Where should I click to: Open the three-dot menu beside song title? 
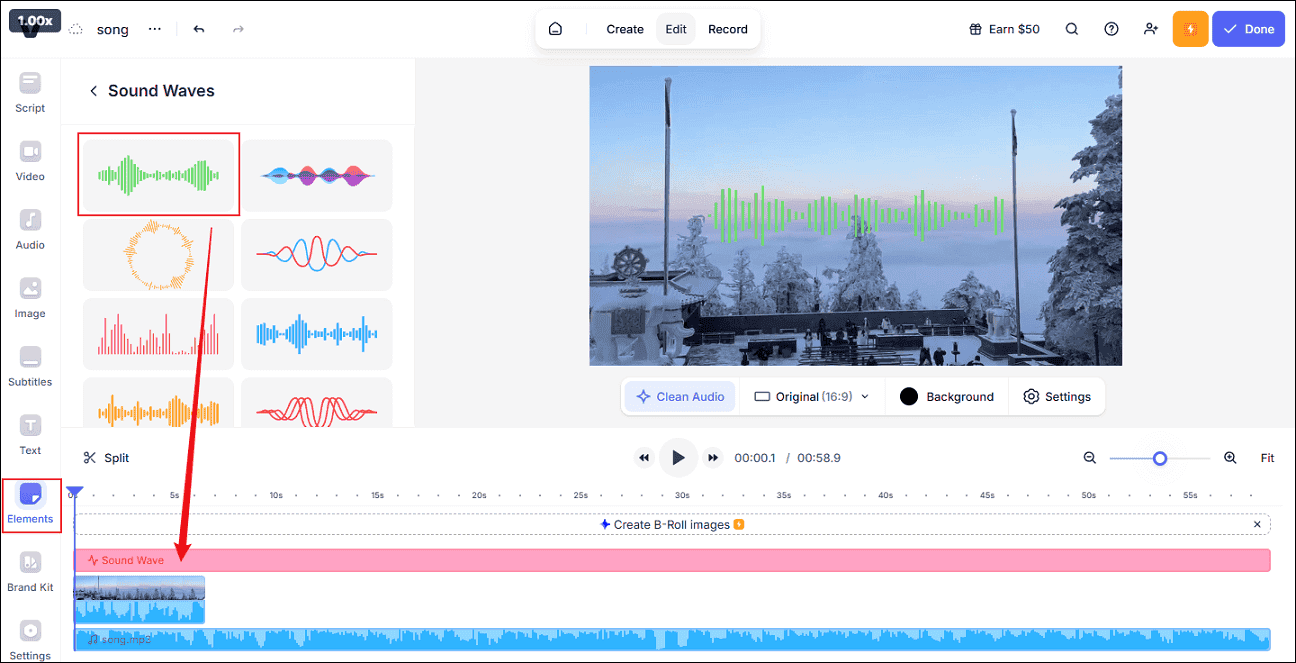pyautogui.click(x=155, y=29)
